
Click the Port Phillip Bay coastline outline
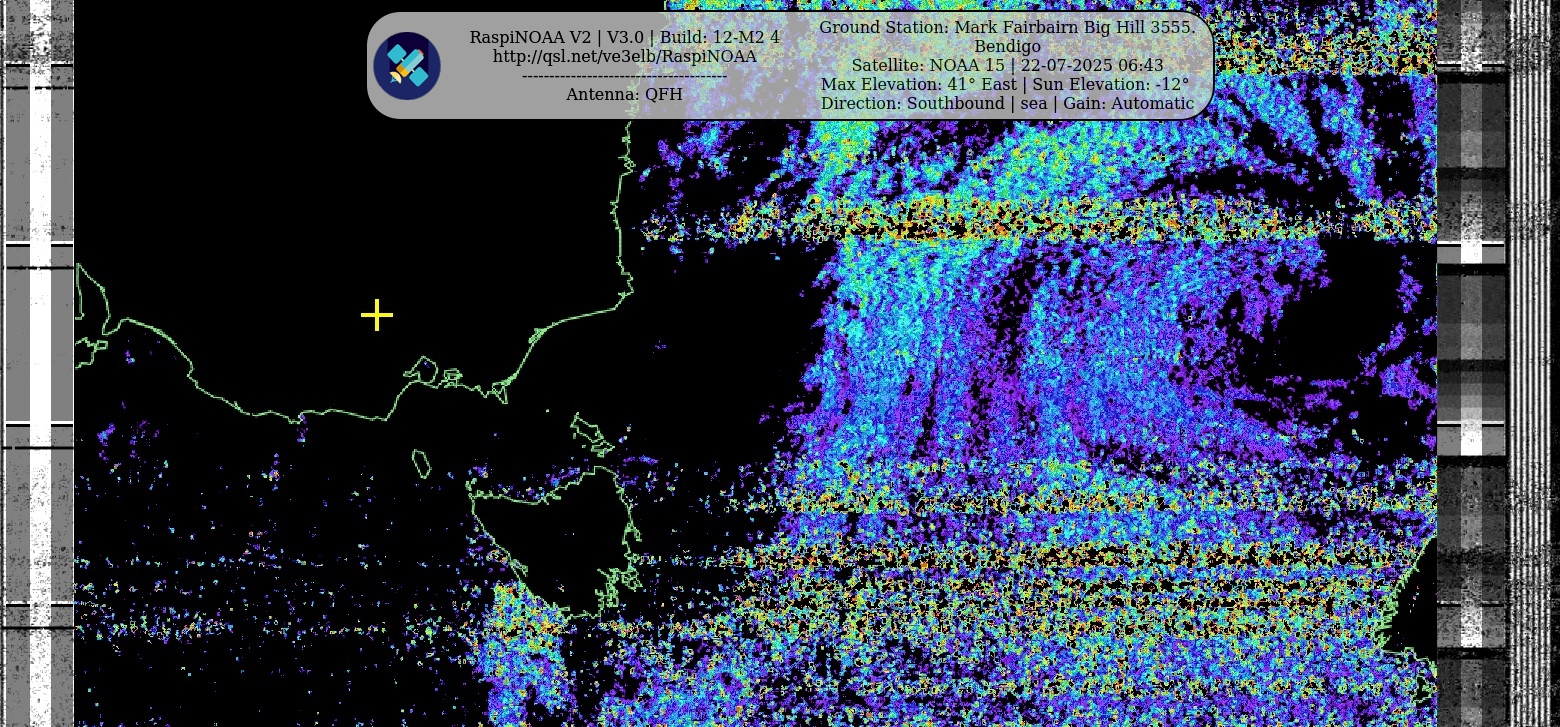(425, 370)
